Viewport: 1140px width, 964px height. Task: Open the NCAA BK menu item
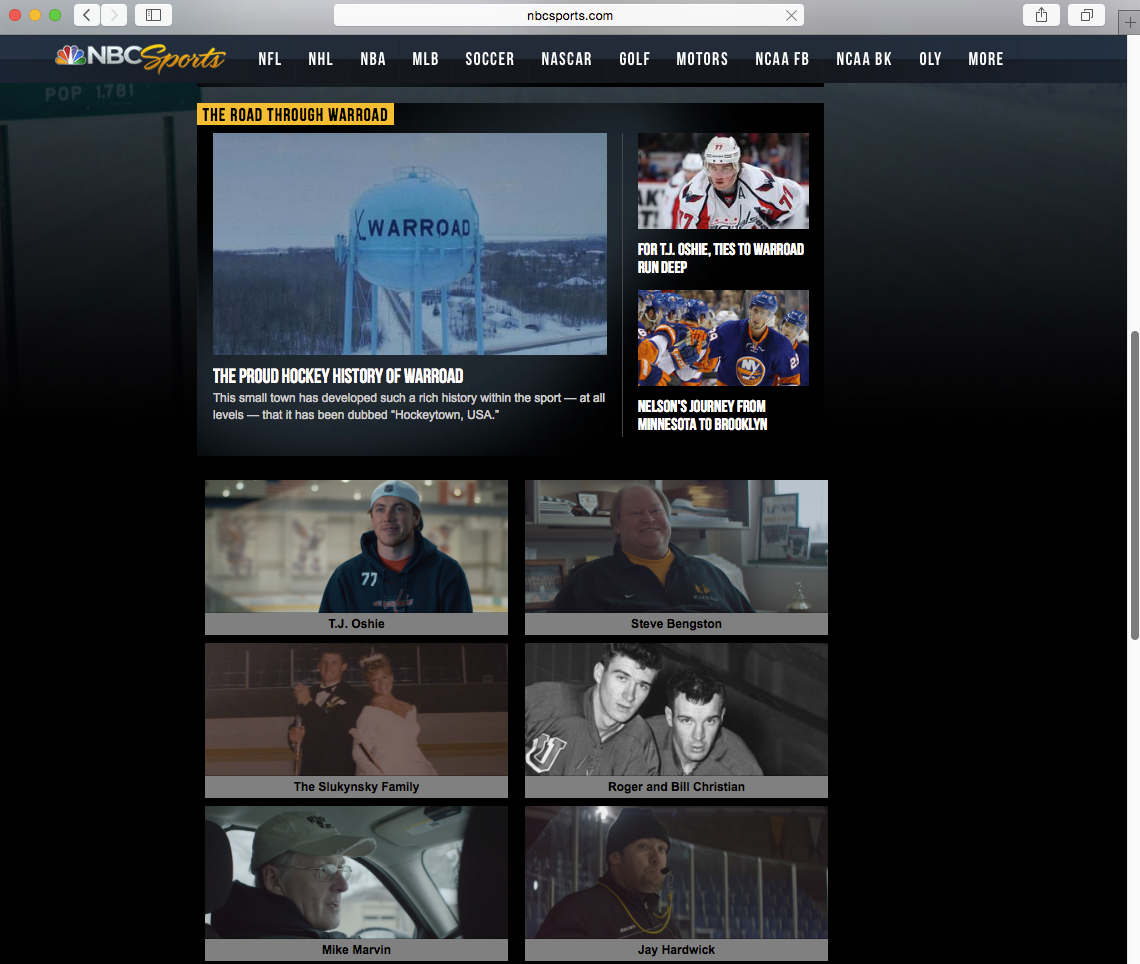pos(864,59)
